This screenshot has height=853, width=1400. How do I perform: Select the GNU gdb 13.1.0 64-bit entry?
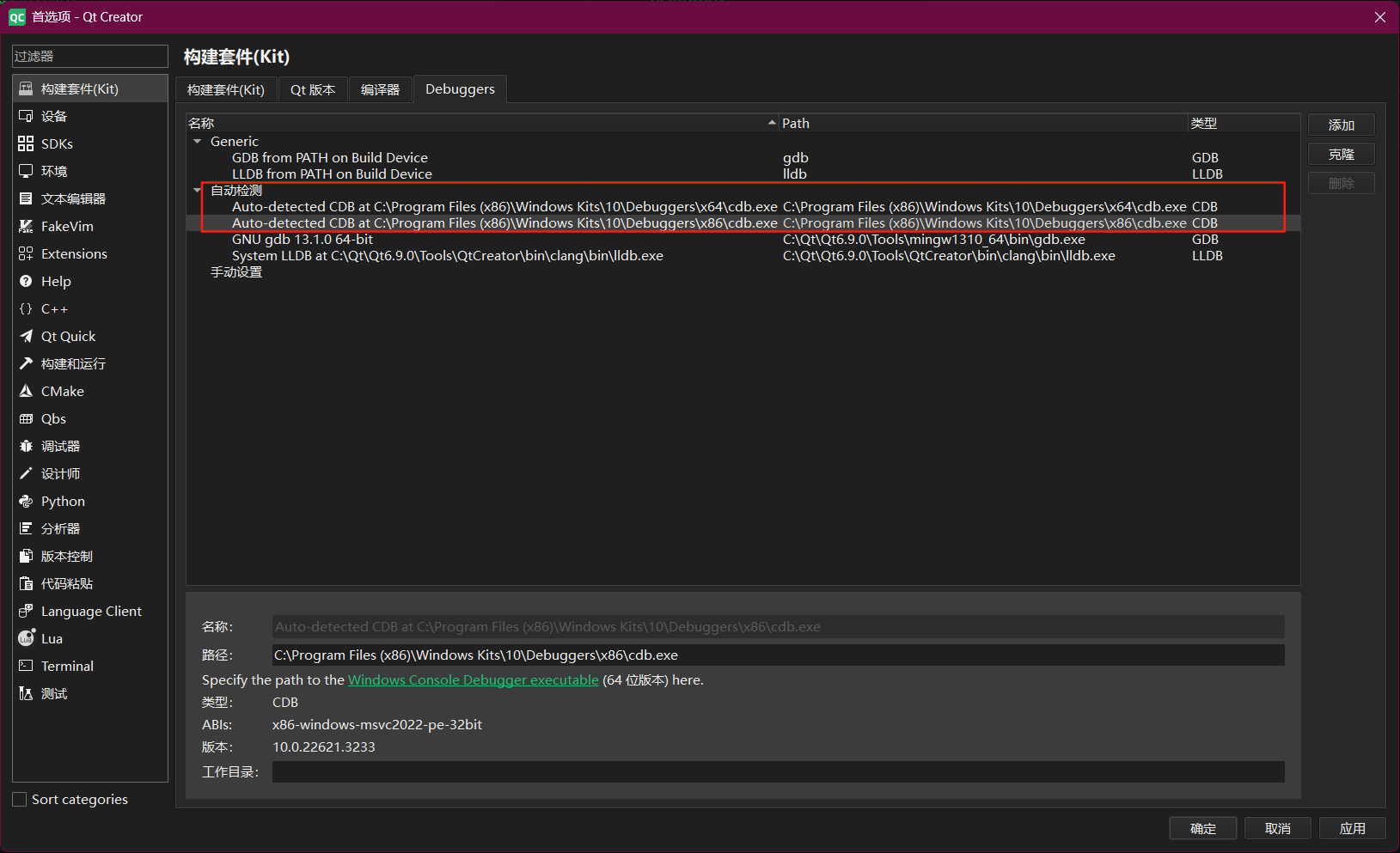pyautogui.click(x=302, y=239)
